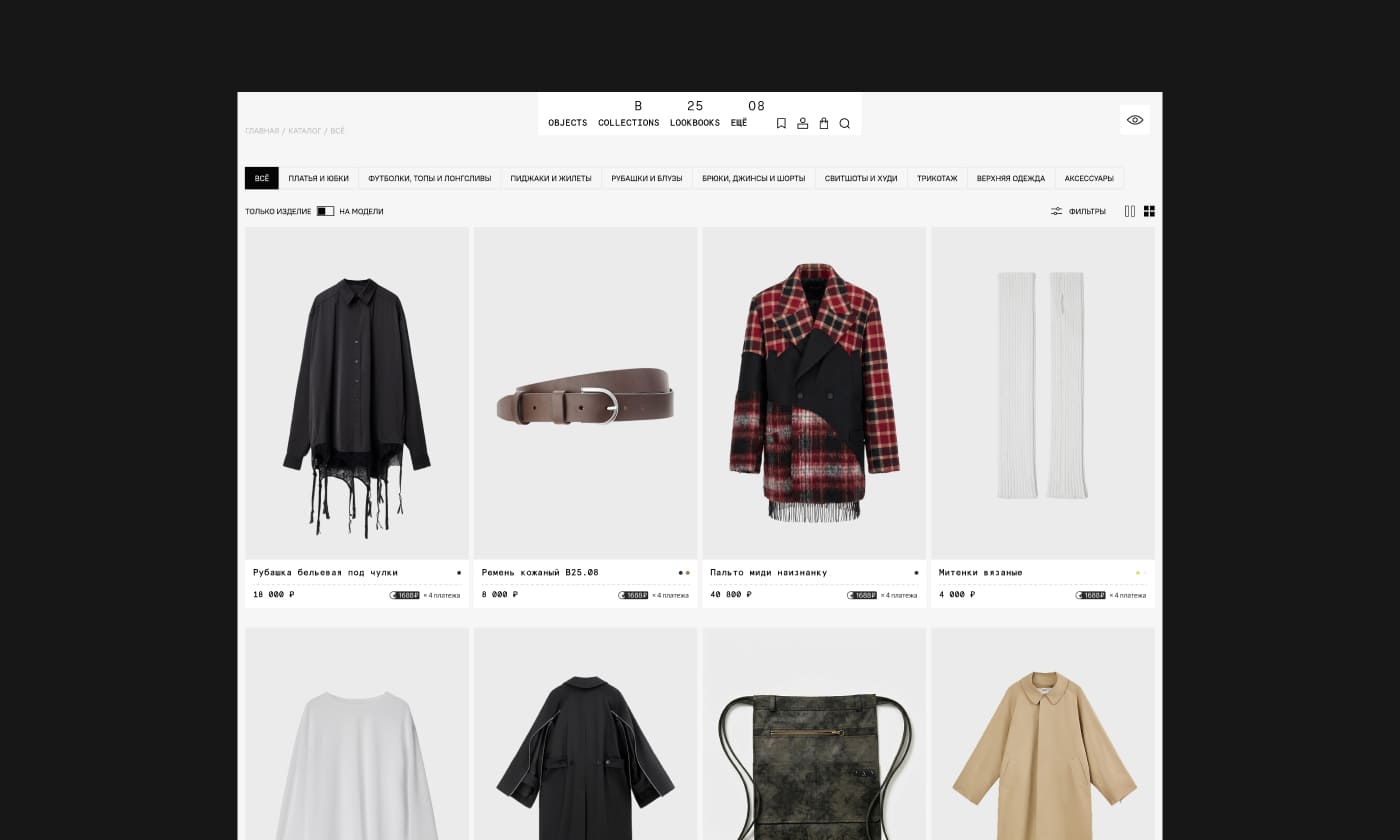Open product title Ремень кожаный B25.08
Image resolution: width=1400 pixels, height=840 pixels.
[540, 573]
